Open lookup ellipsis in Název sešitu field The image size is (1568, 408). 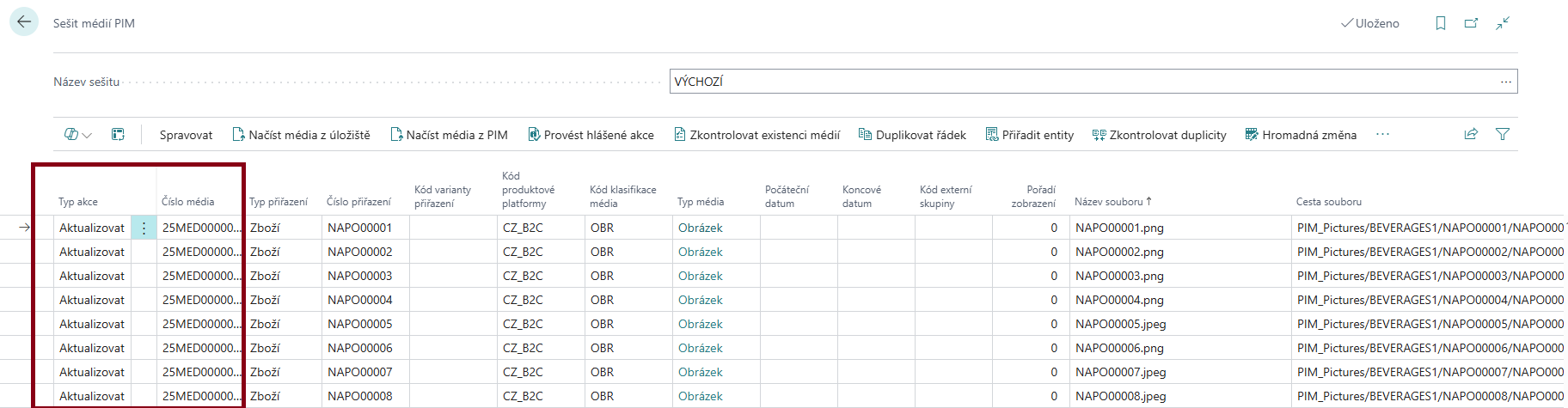1505,82
